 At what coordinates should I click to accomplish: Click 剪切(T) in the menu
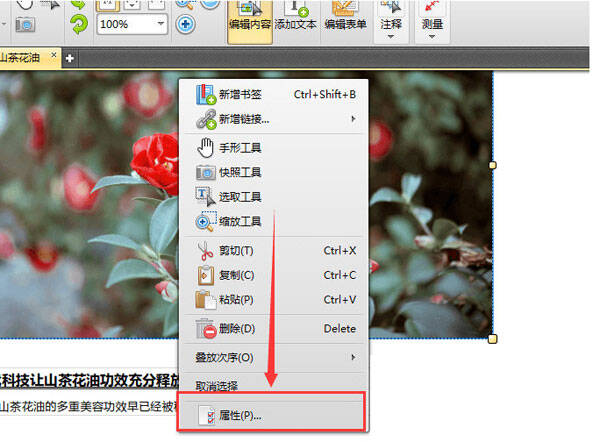[x=274, y=251]
